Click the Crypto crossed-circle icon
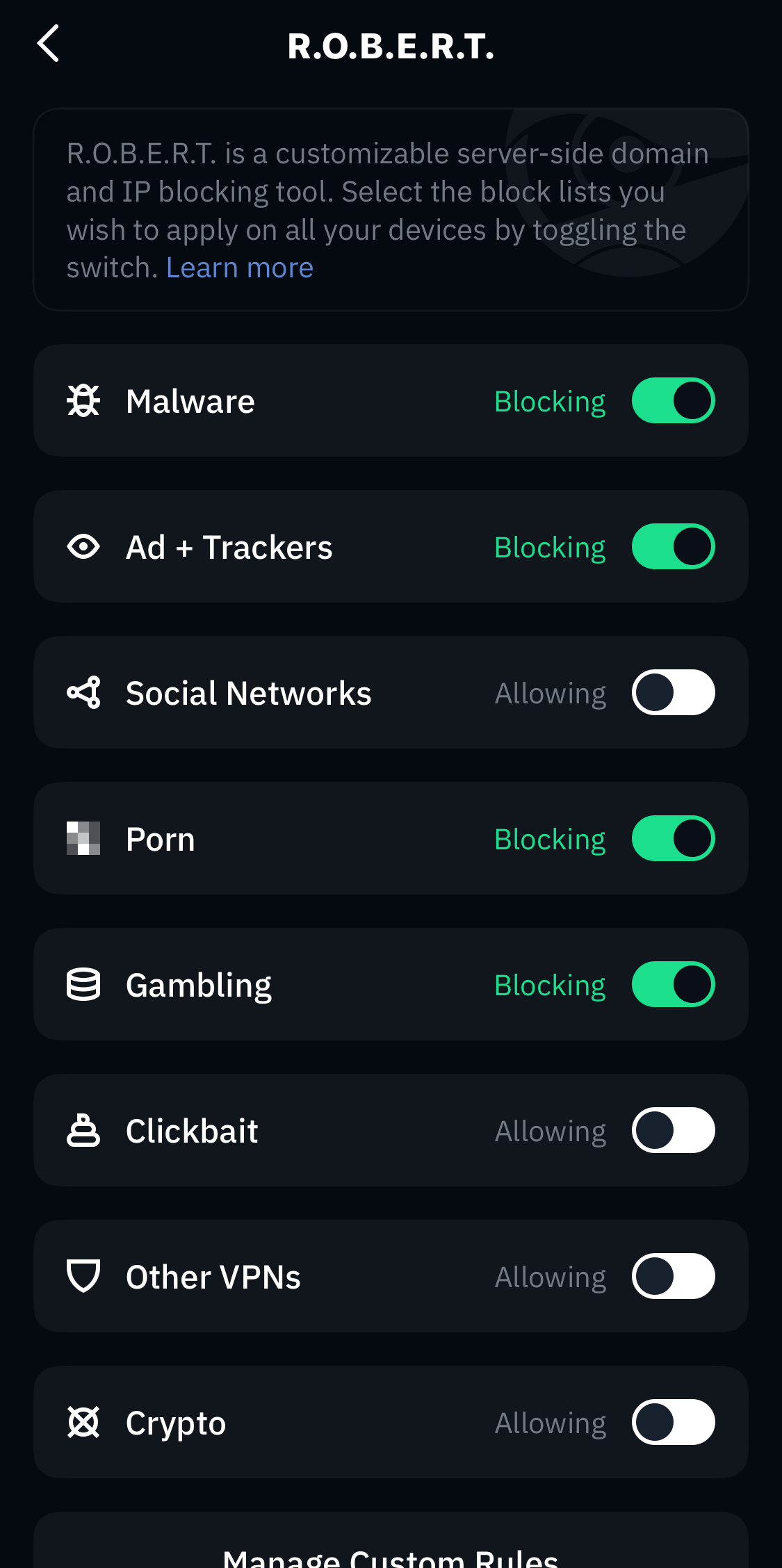The height and width of the screenshot is (1568, 782). (x=83, y=1422)
